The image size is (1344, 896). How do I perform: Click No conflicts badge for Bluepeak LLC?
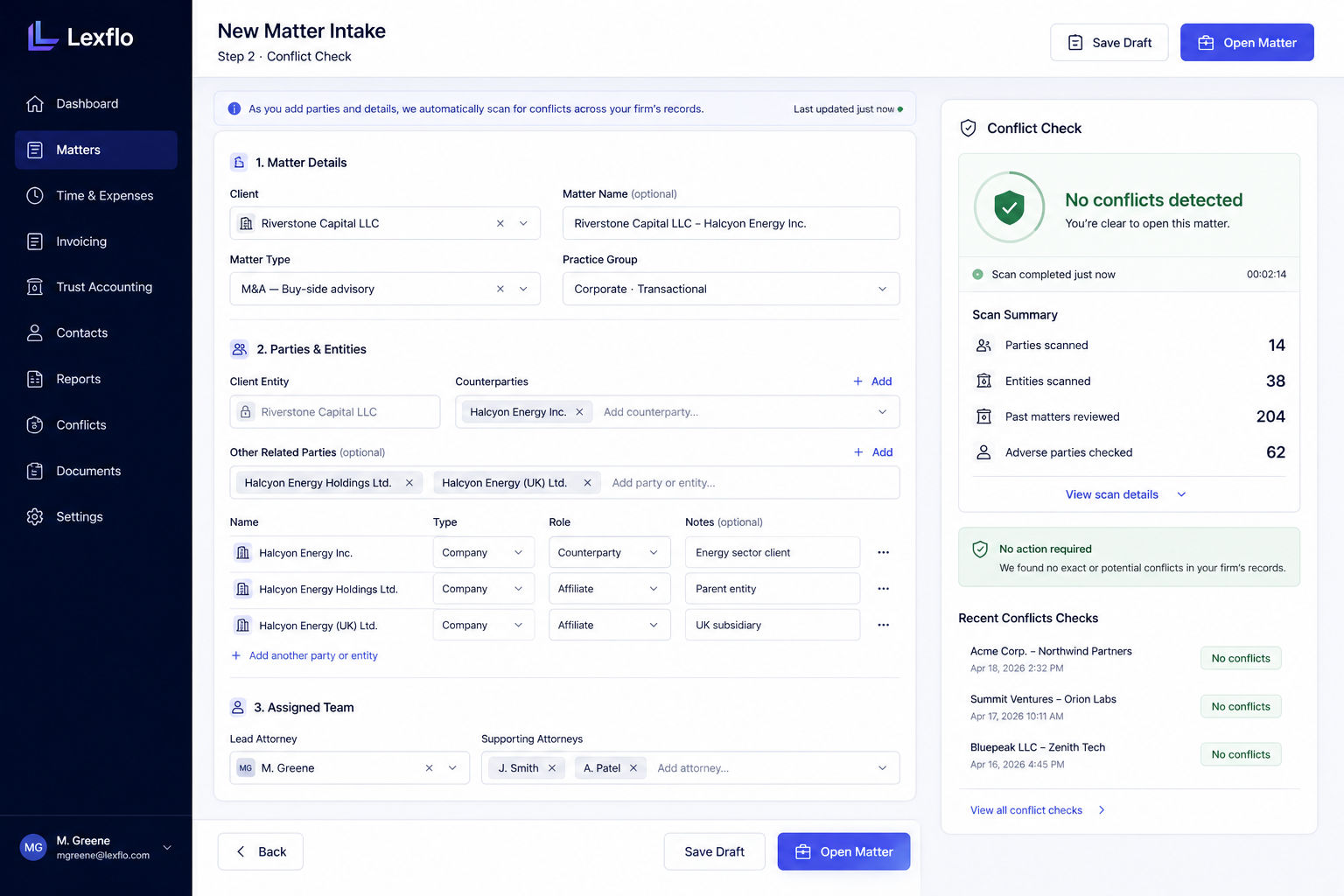pyautogui.click(x=1241, y=754)
